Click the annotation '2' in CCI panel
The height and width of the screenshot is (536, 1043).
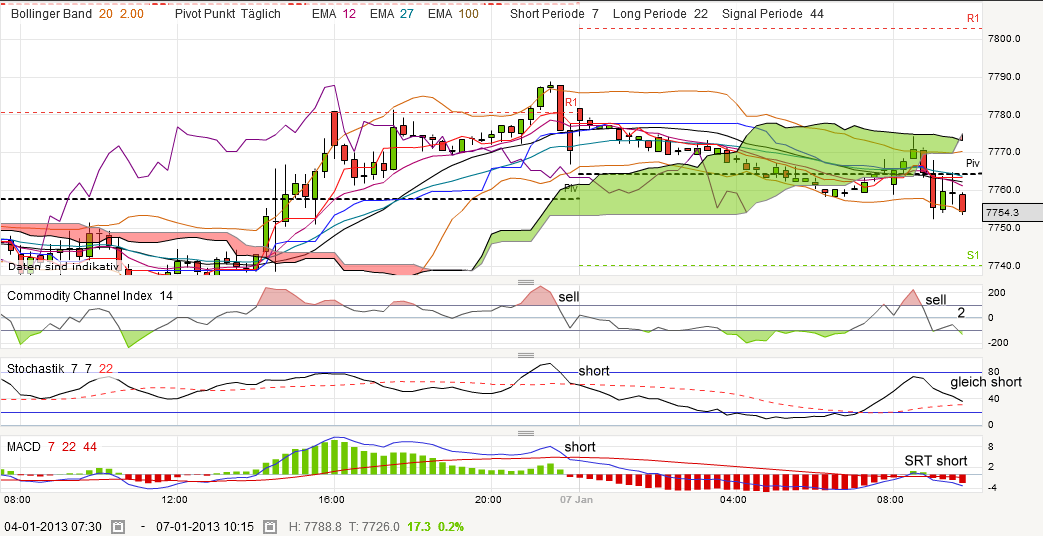[961, 313]
